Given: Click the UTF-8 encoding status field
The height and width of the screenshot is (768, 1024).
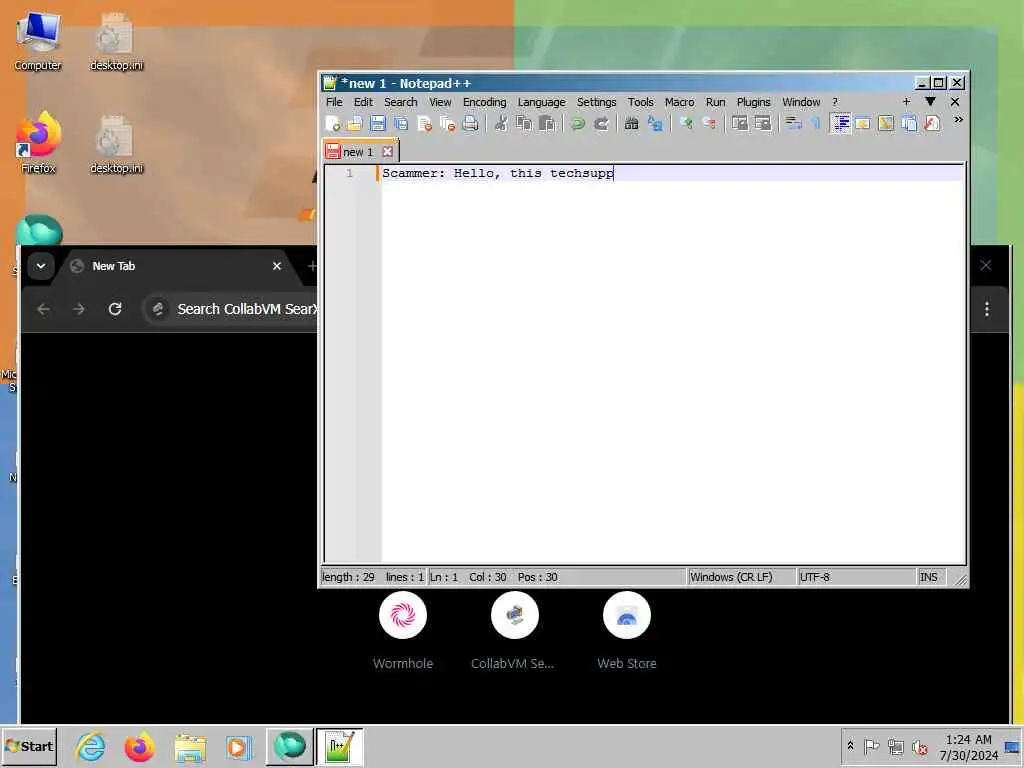Looking at the screenshot, I should pyautogui.click(x=856, y=577).
